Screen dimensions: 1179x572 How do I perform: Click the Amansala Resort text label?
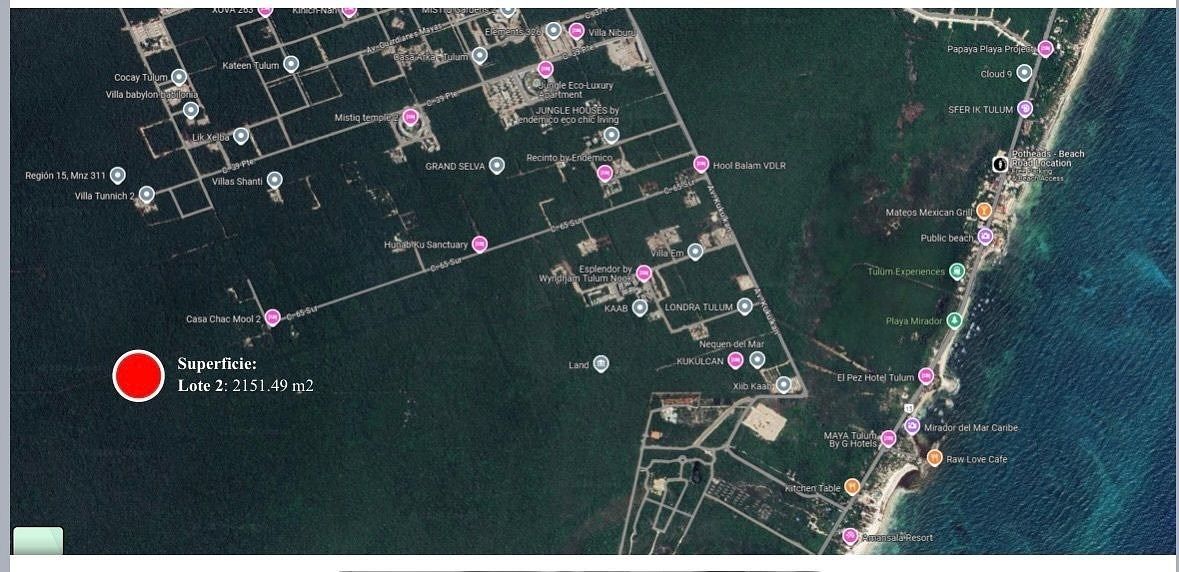(898, 538)
